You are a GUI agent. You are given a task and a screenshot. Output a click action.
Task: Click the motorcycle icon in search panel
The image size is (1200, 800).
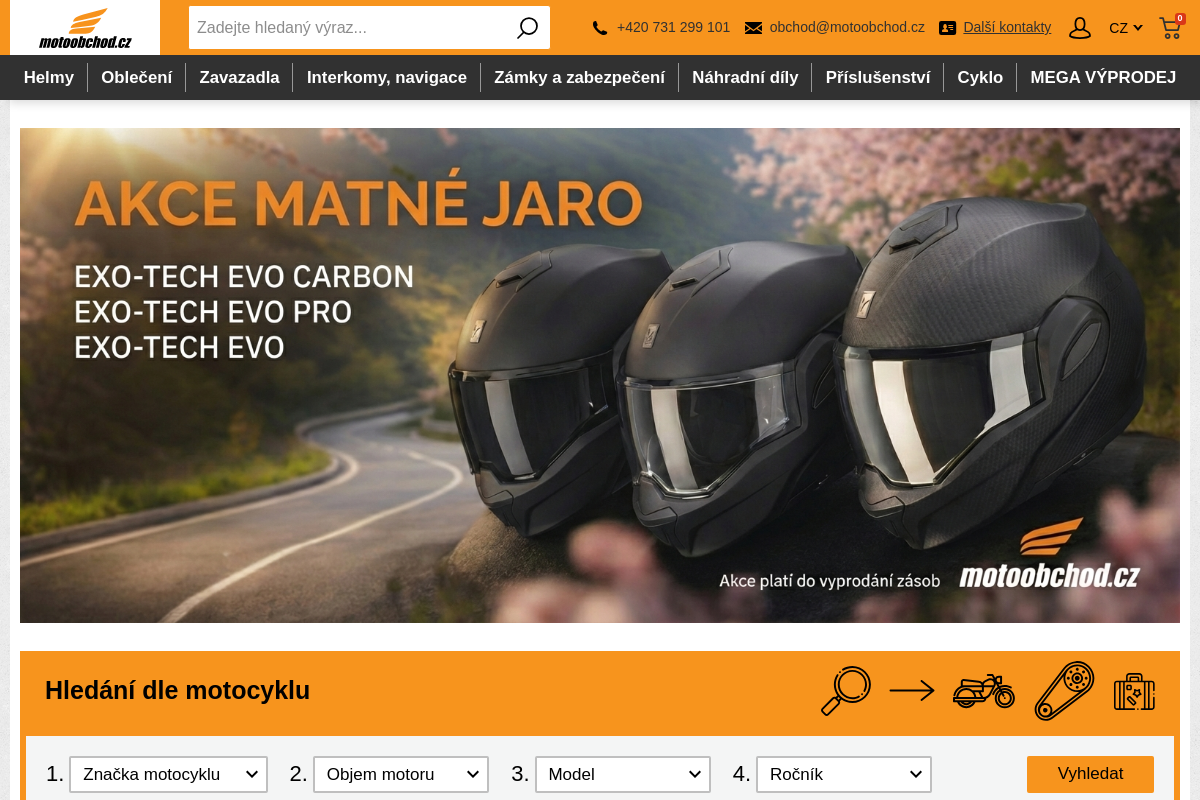tap(983, 690)
